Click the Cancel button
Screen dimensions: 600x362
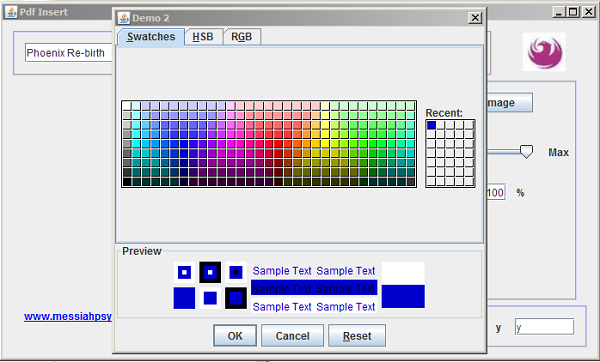(292, 336)
